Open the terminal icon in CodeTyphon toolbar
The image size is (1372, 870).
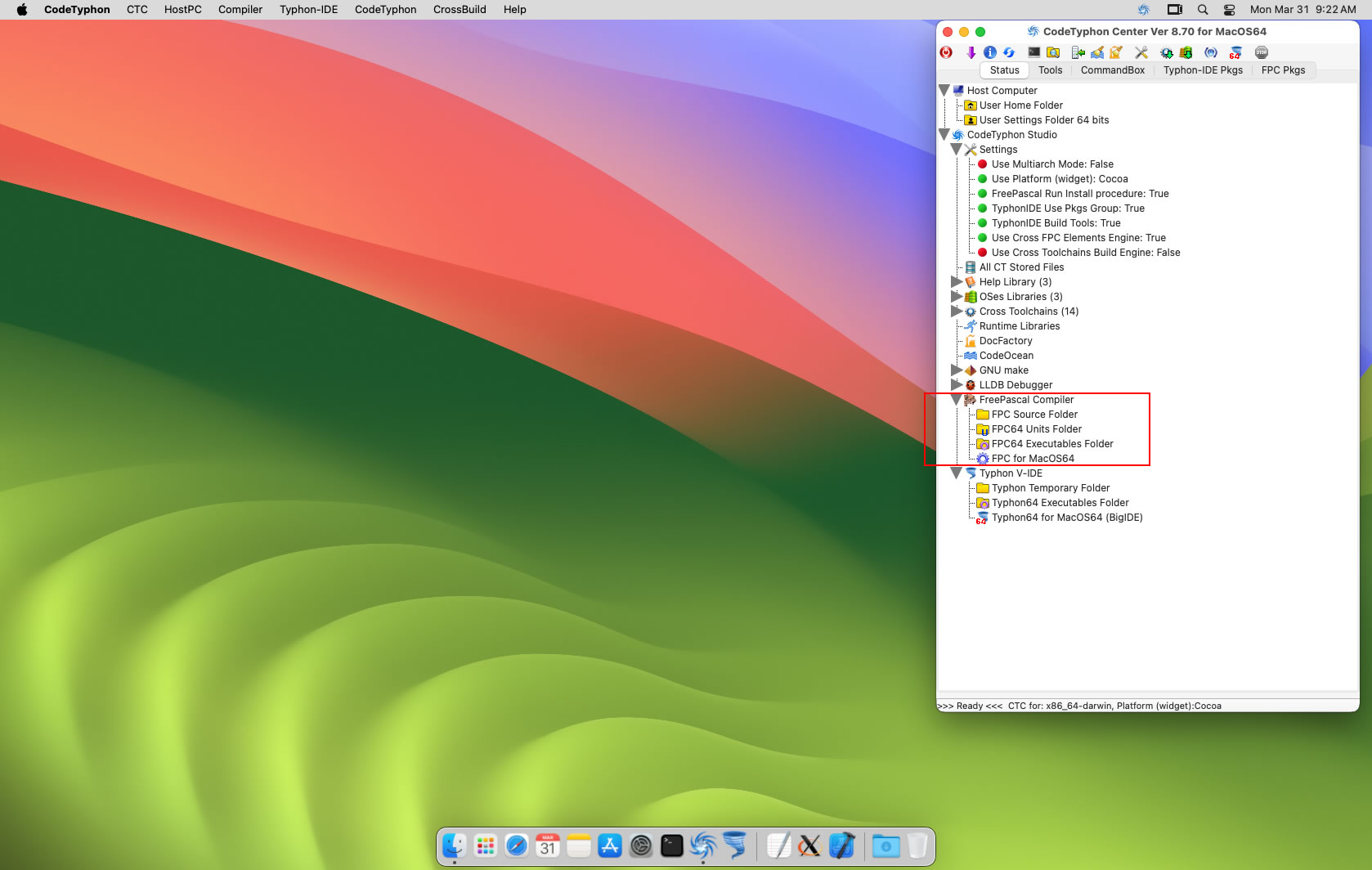coord(1034,52)
